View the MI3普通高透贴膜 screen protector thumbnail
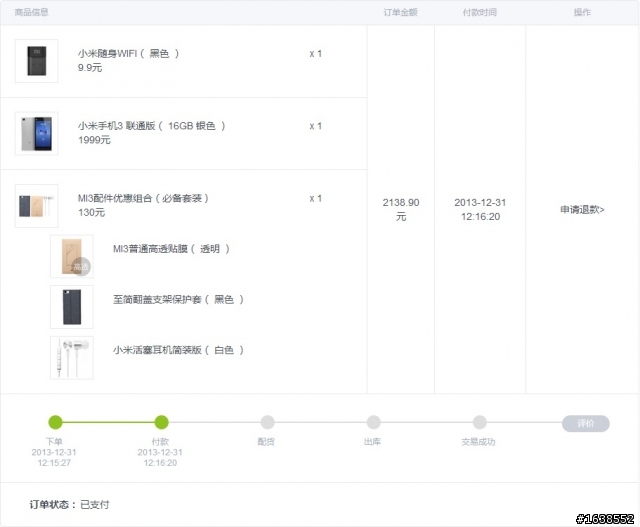This screenshot has width=640, height=527. pos(72,256)
